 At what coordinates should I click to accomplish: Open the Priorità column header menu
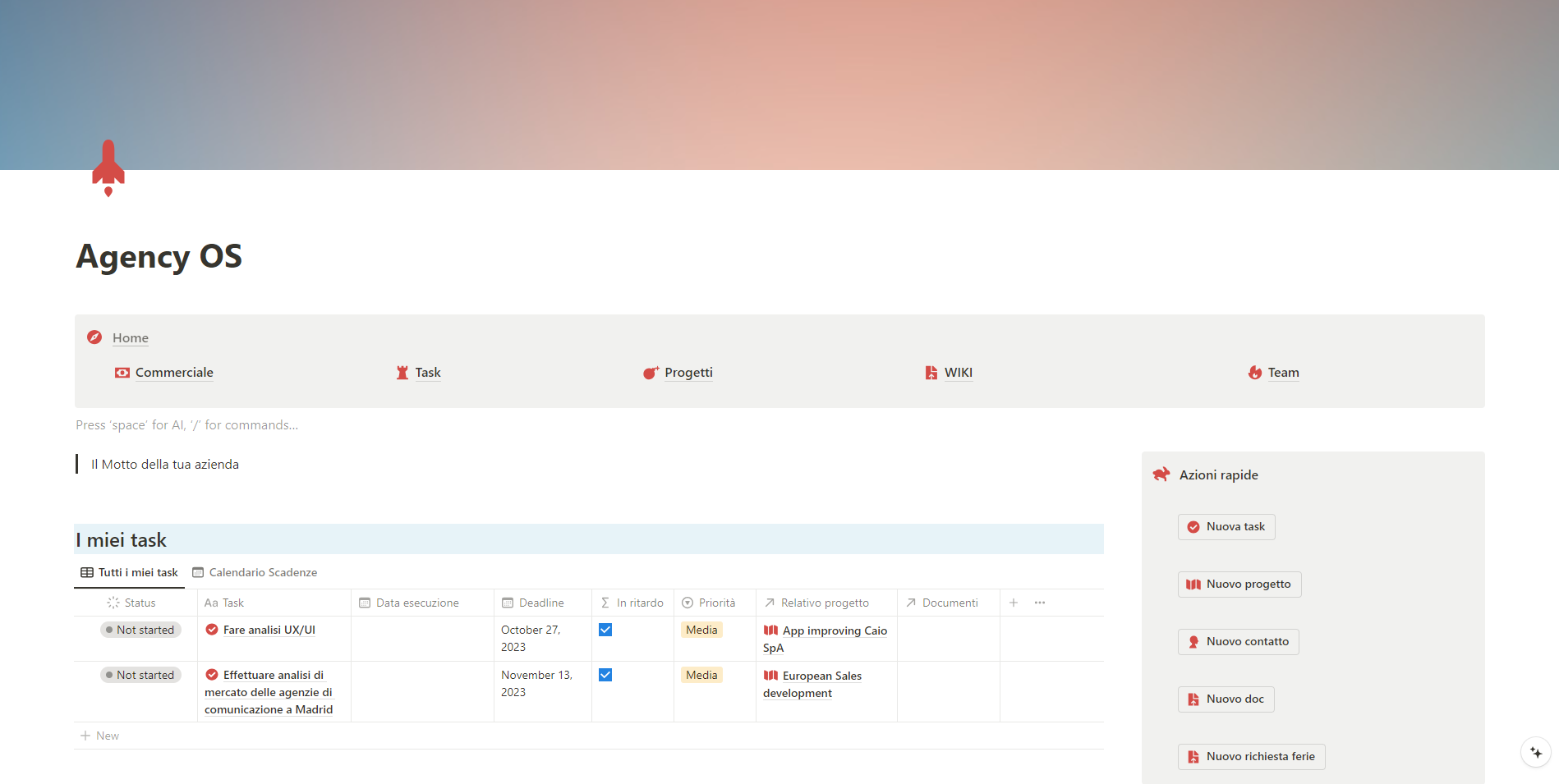pos(711,602)
